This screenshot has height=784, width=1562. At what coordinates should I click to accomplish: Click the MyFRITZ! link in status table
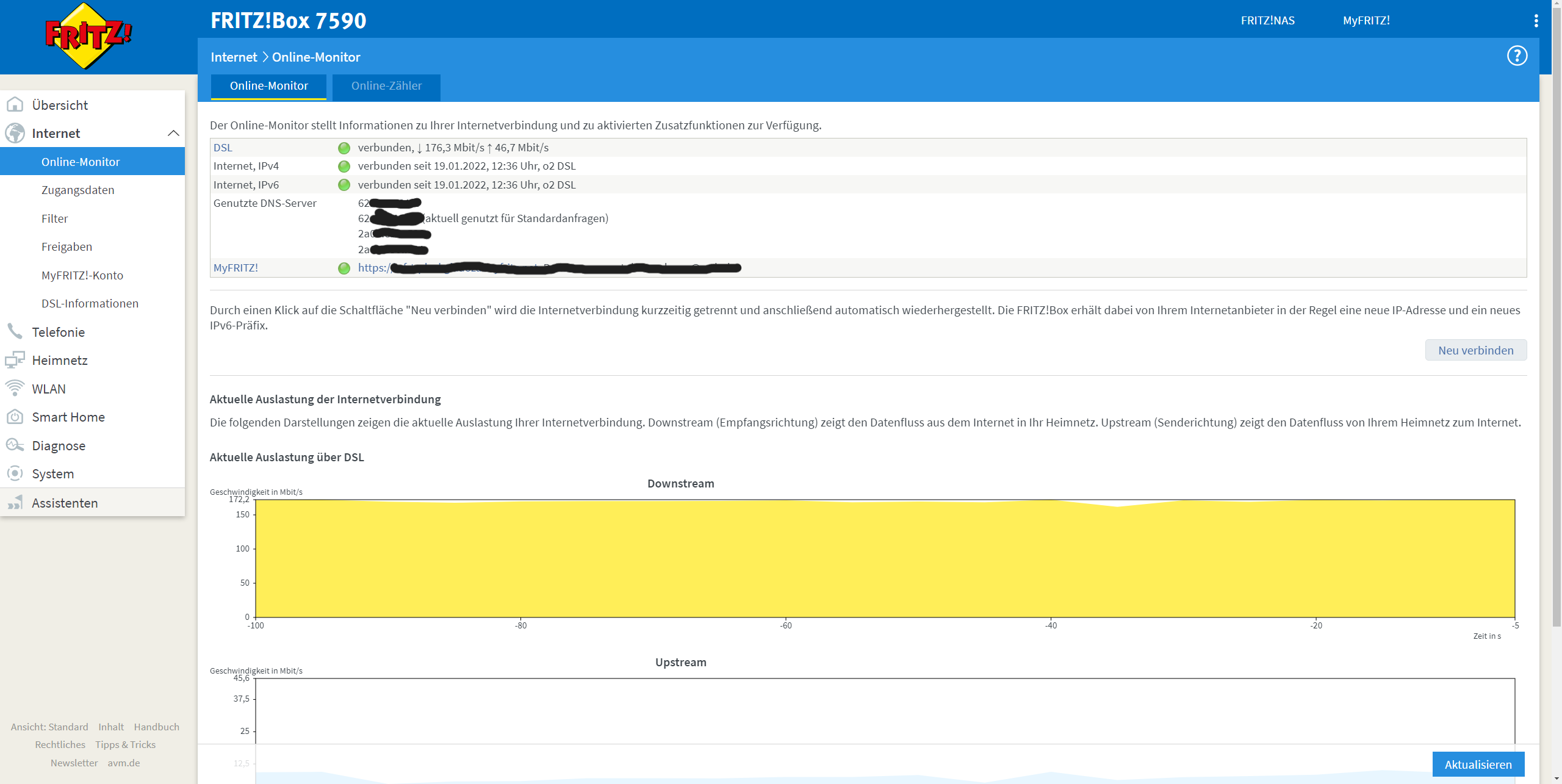click(236, 268)
